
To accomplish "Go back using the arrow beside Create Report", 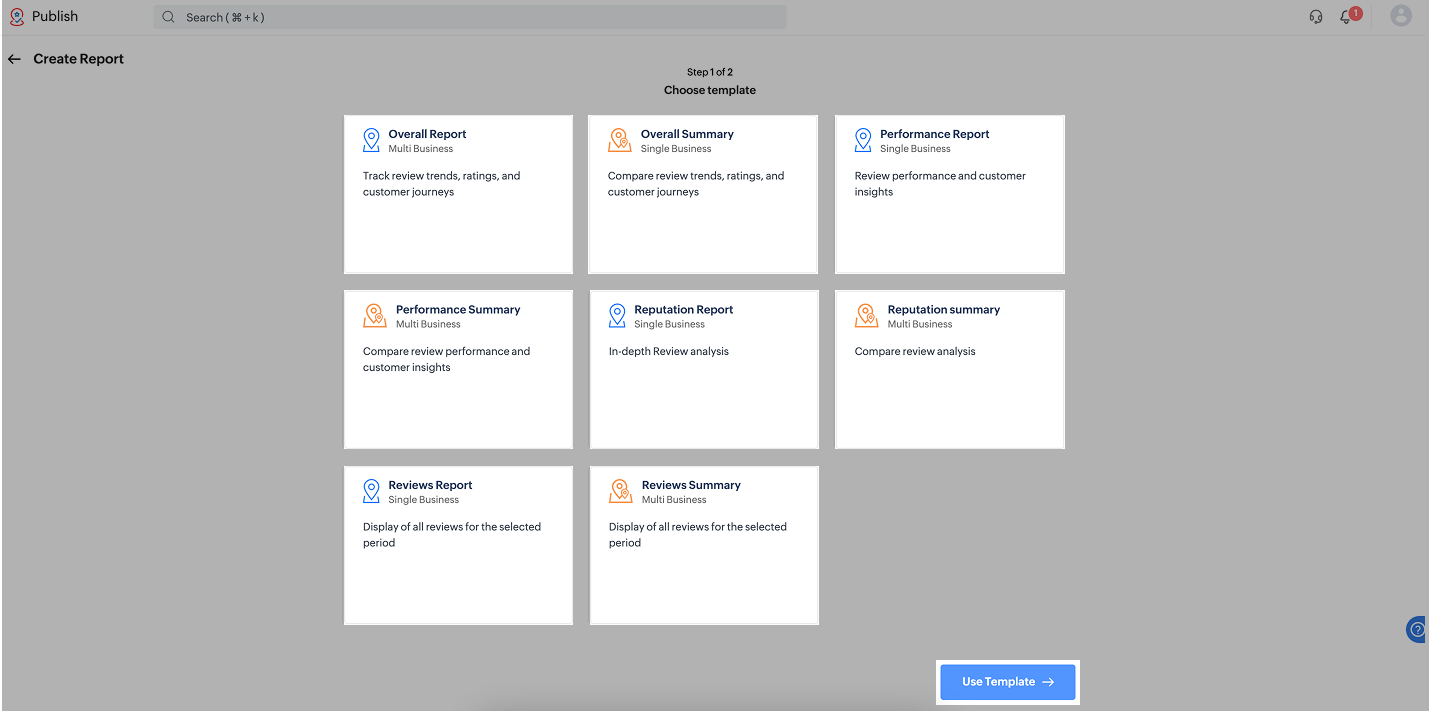I will point(14,59).
